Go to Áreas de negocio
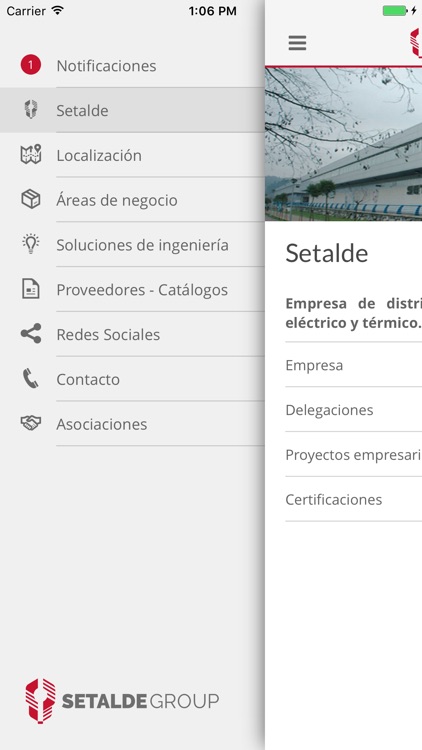The width and height of the screenshot is (422, 750). 132,200
